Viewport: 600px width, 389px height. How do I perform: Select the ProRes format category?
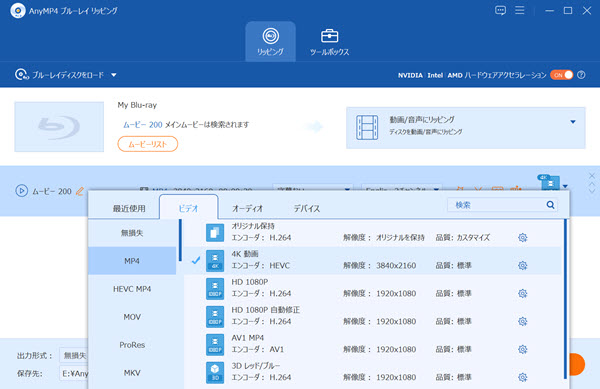pos(132,345)
